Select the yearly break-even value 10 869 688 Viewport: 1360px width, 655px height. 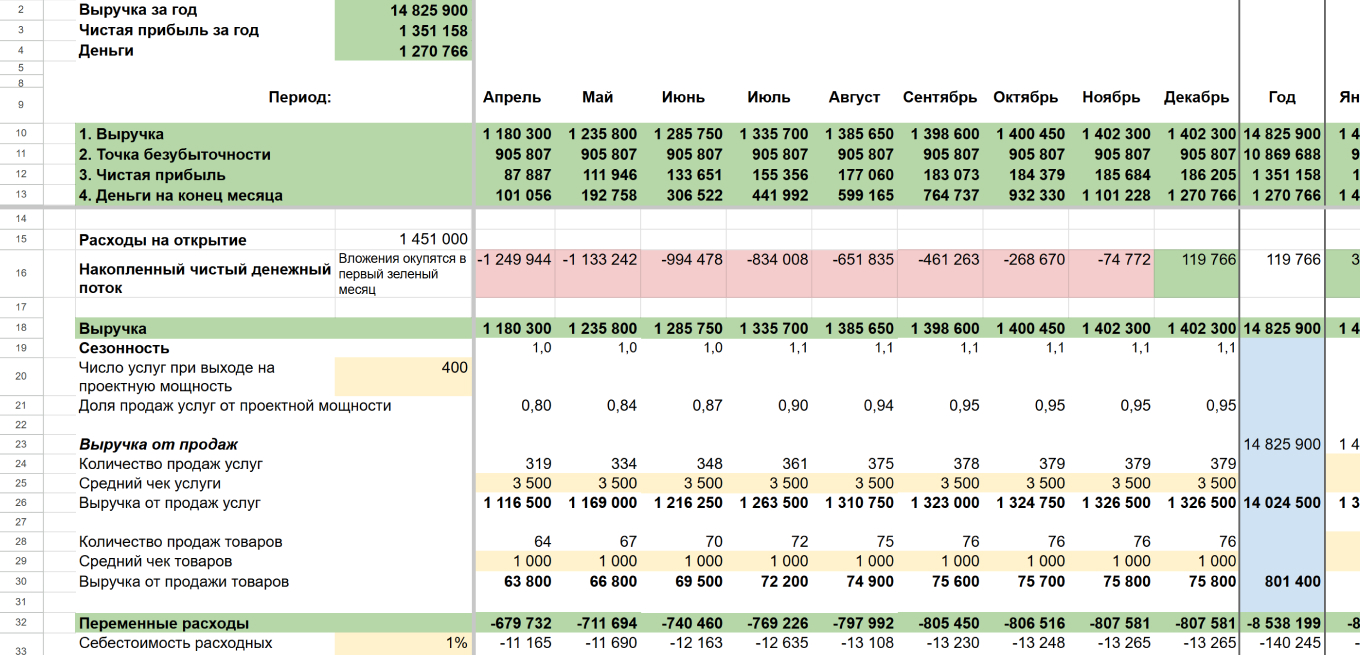click(x=1281, y=154)
